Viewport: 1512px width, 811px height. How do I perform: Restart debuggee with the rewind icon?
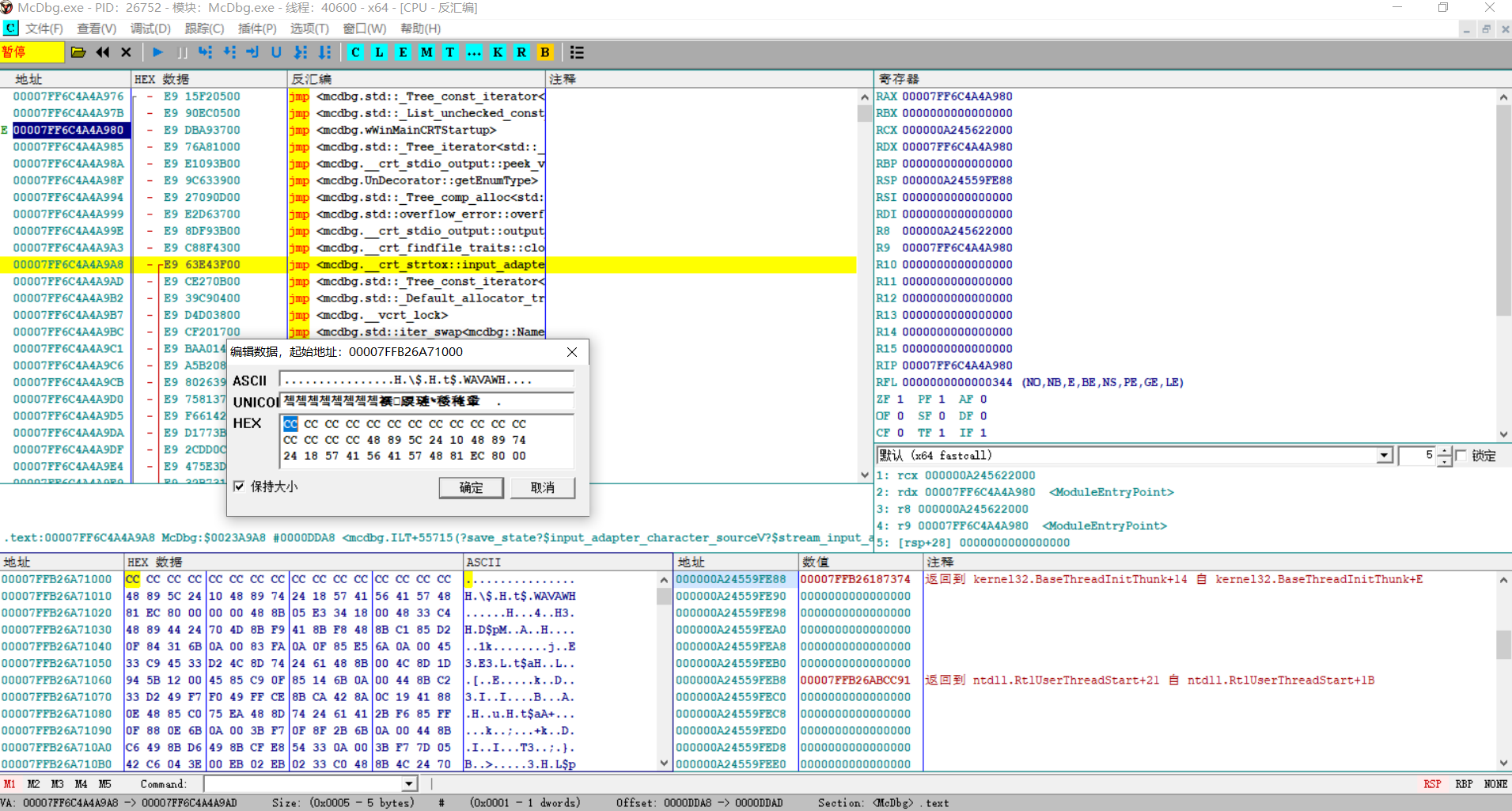103,52
